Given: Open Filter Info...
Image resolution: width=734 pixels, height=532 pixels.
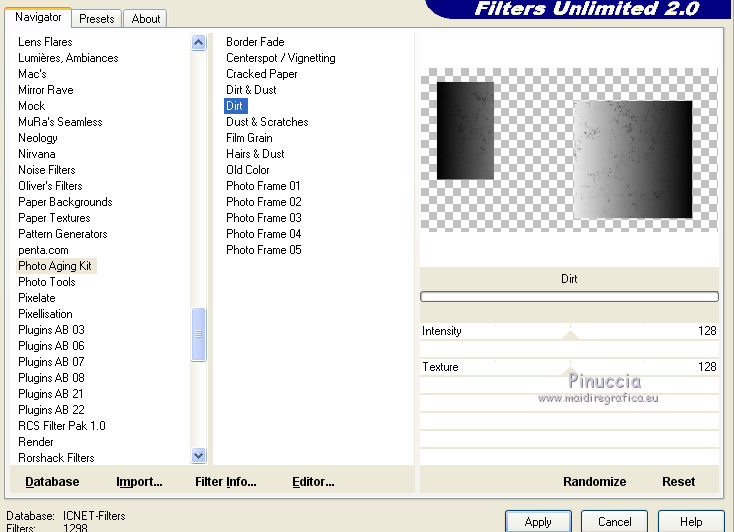Looking at the screenshot, I should coord(226,481).
